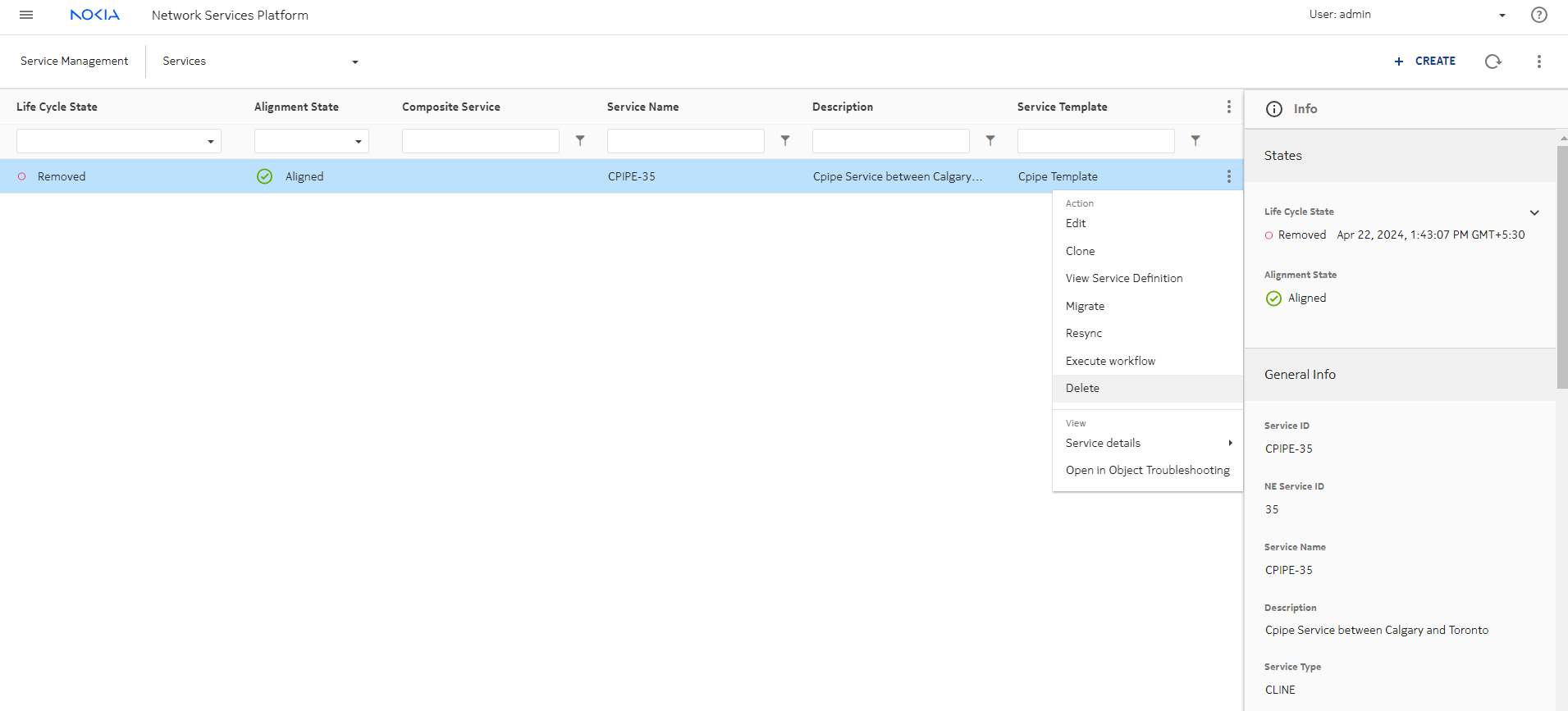Open the hamburger navigation menu
The height and width of the screenshot is (711, 1568).
(x=26, y=15)
